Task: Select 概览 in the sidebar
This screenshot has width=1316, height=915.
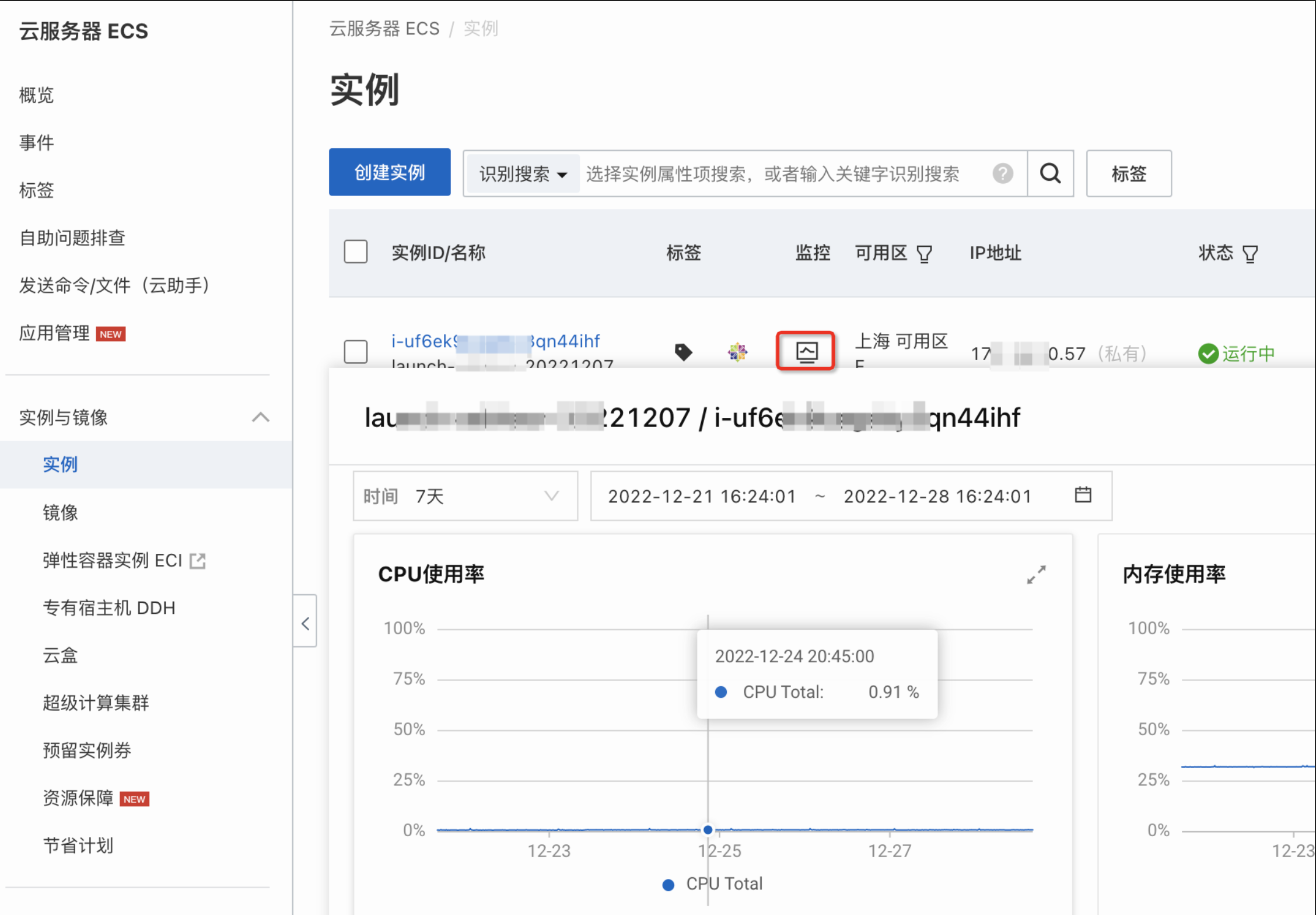Action: pos(36,95)
